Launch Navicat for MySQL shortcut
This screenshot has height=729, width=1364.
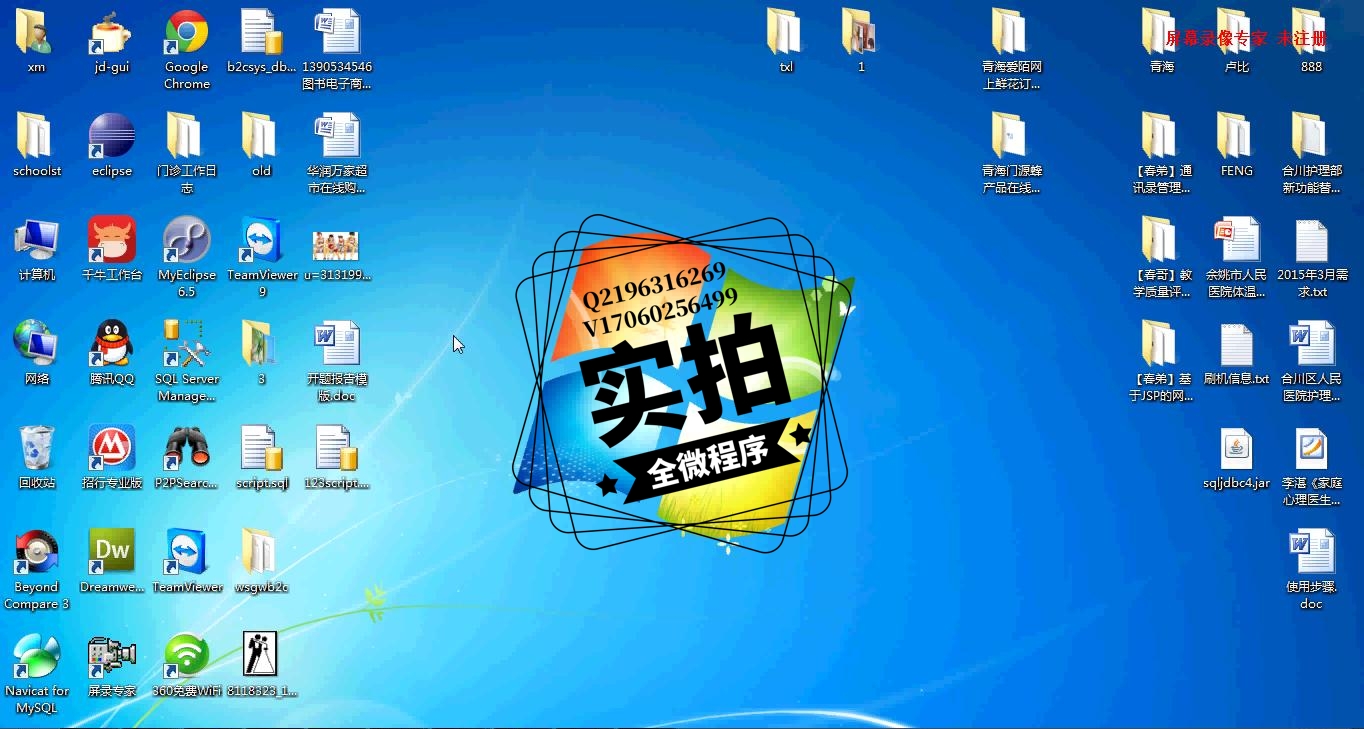[x=36, y=656]
